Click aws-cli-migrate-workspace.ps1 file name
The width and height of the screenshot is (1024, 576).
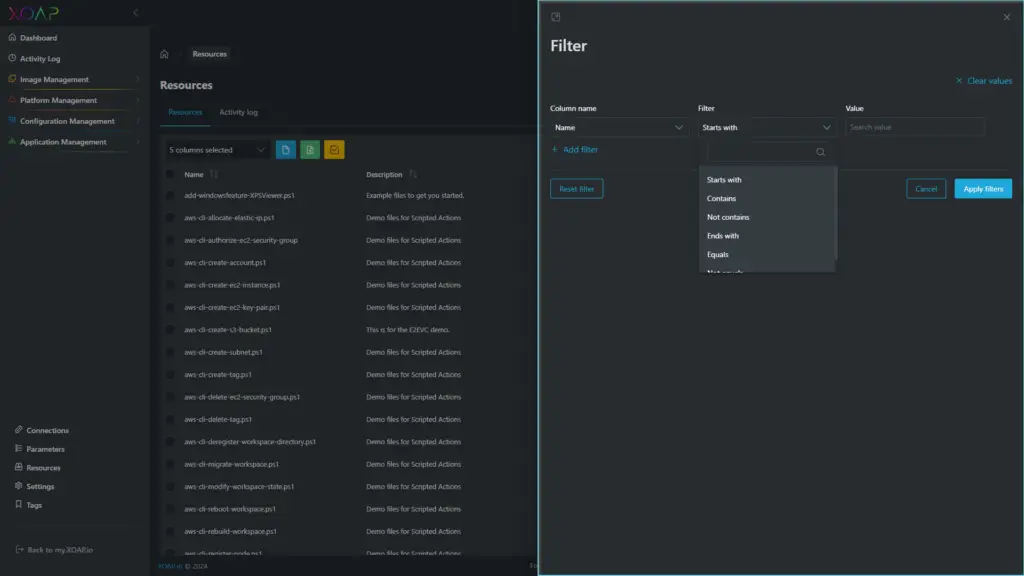[x=231, y=464]
